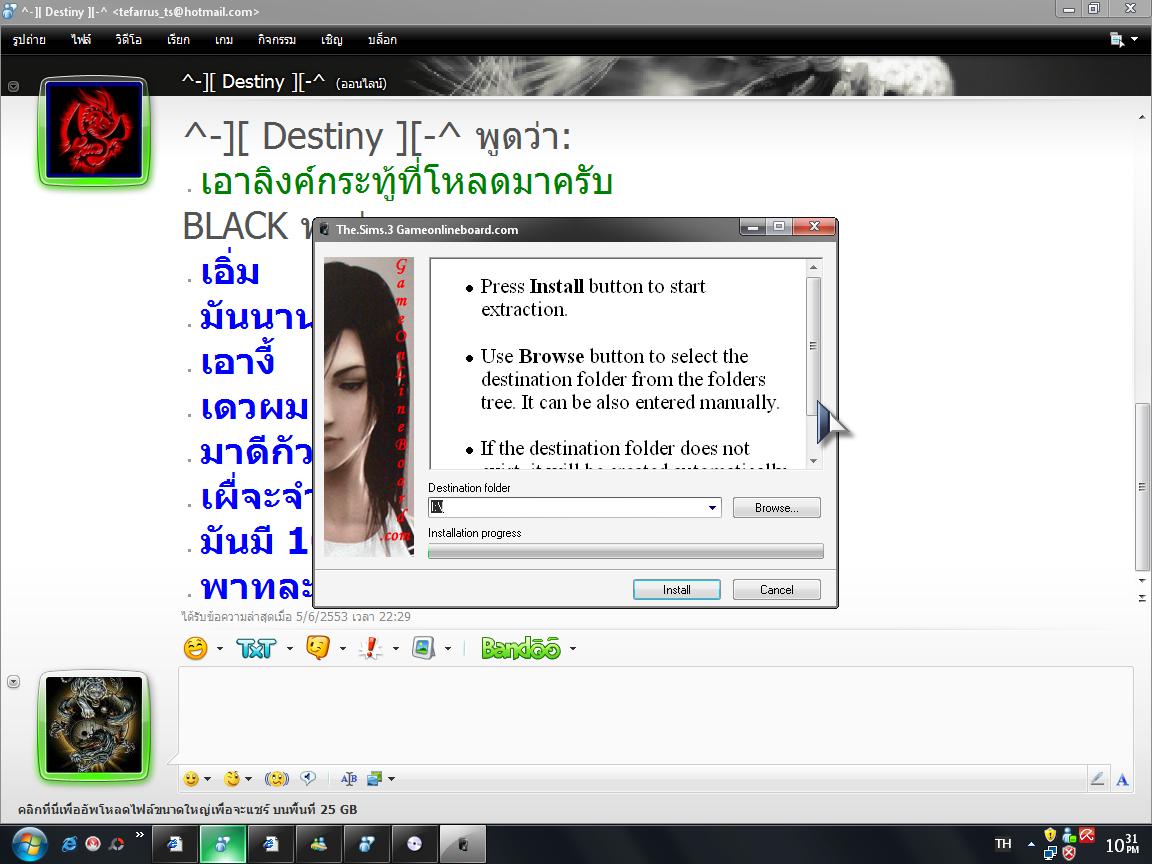
Task: Show hidden tray icons arrow
Action: click(x=1031, y=844)
